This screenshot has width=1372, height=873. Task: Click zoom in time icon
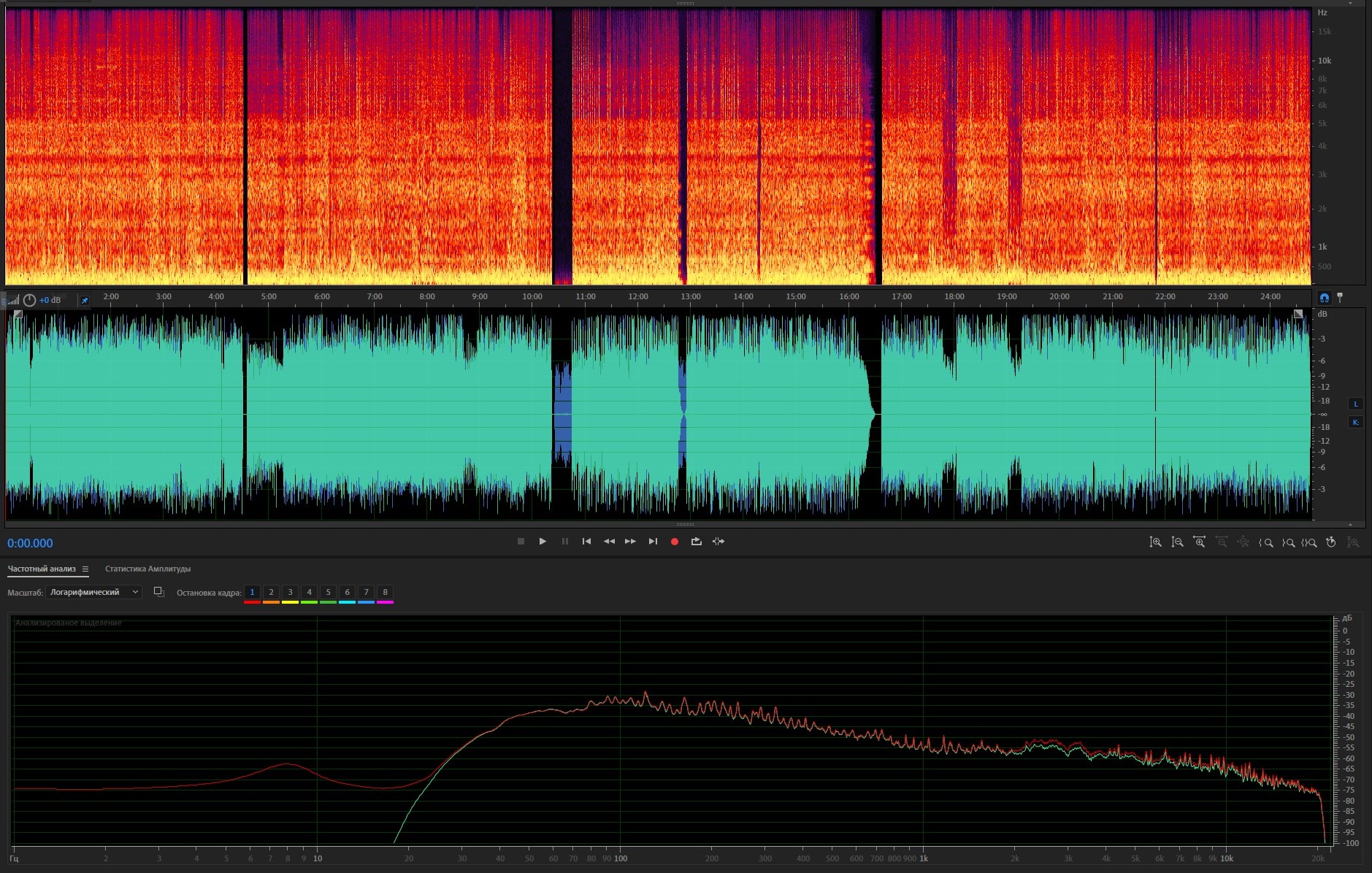(x=1199, y=542)
